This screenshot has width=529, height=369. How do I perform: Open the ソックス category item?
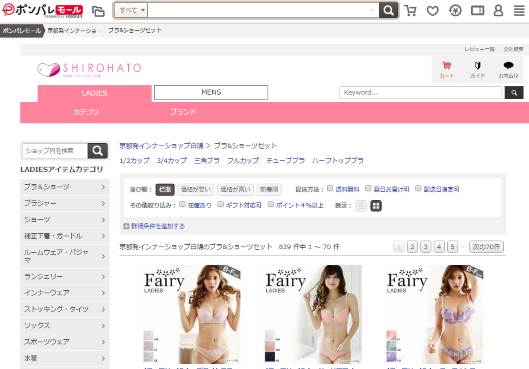65,325
